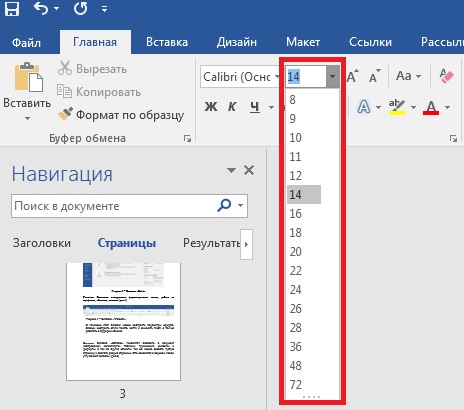The height and width of the screenshot is (410, 464).
Task: Select font size 72 from the list
Action: tap(313, 385)
